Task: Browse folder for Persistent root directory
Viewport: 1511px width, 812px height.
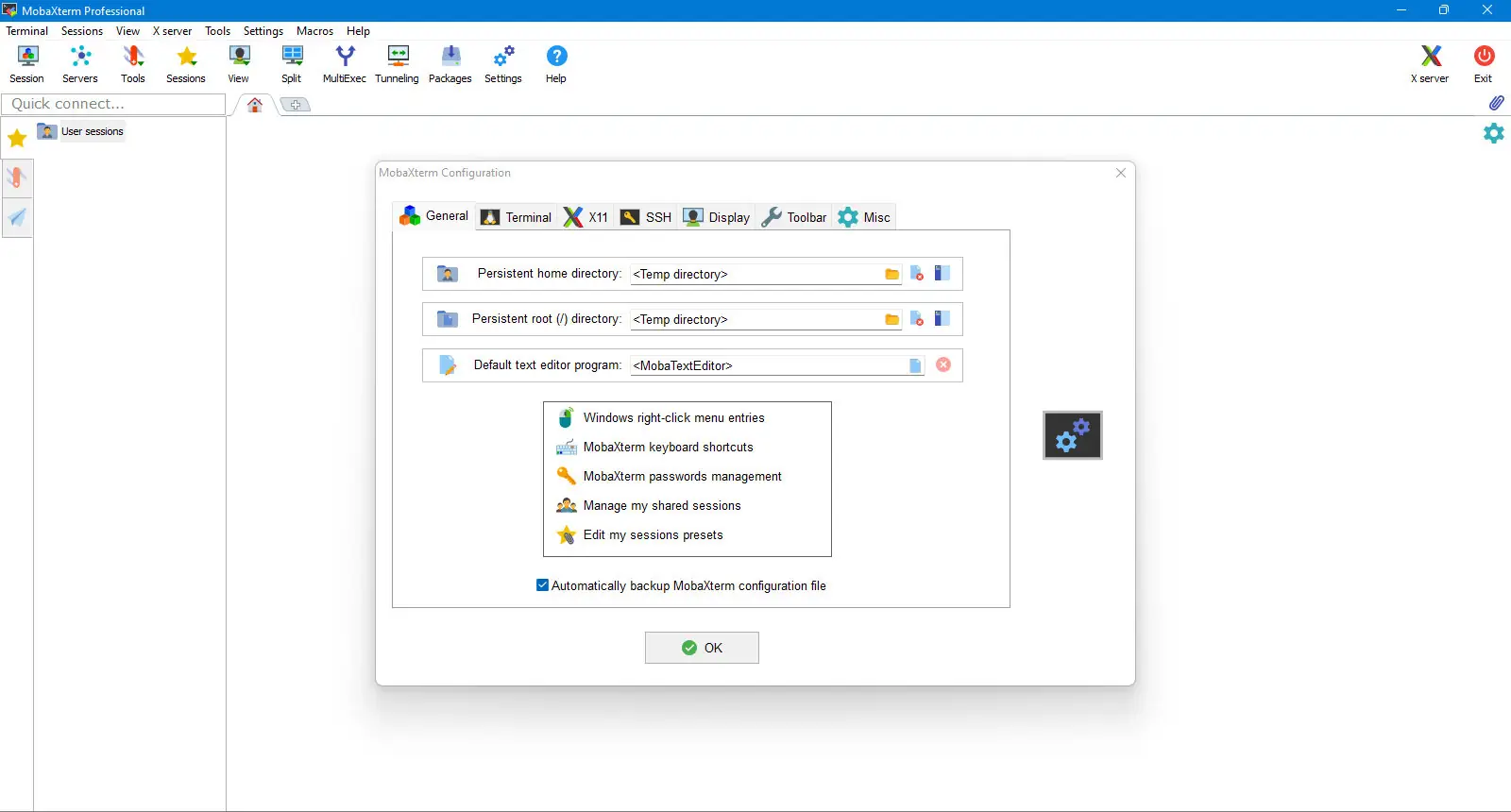Action: (891, 319)
